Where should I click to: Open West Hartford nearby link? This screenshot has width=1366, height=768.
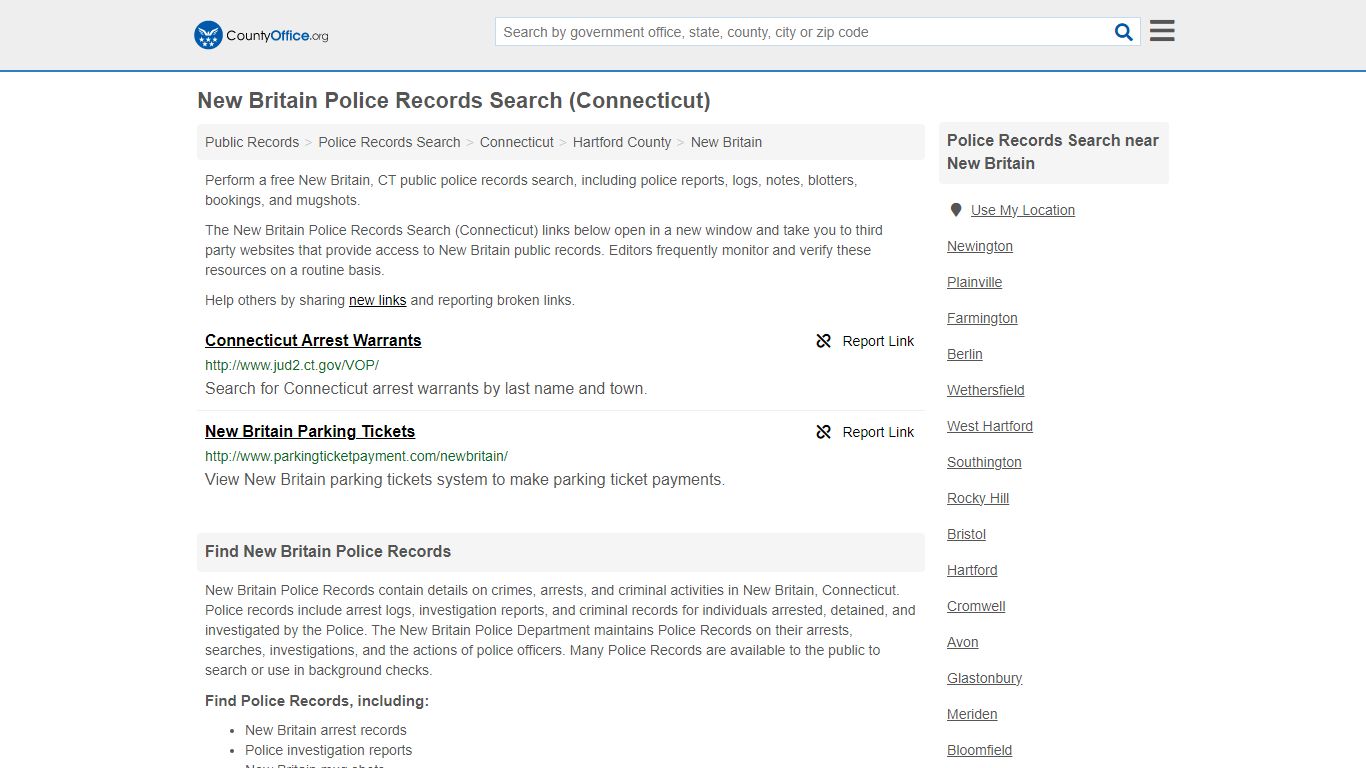pyautogui.click(x=990, y=426)
